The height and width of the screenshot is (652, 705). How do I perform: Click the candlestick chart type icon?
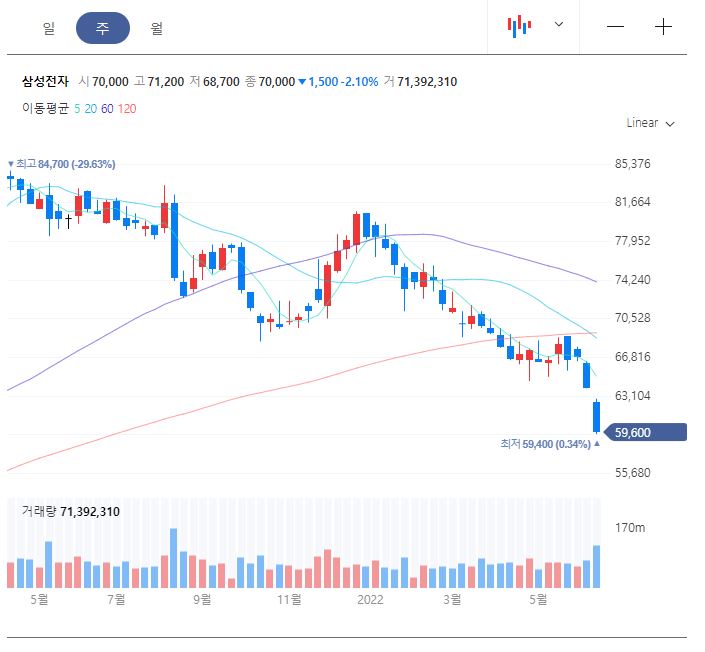(519, 26)
